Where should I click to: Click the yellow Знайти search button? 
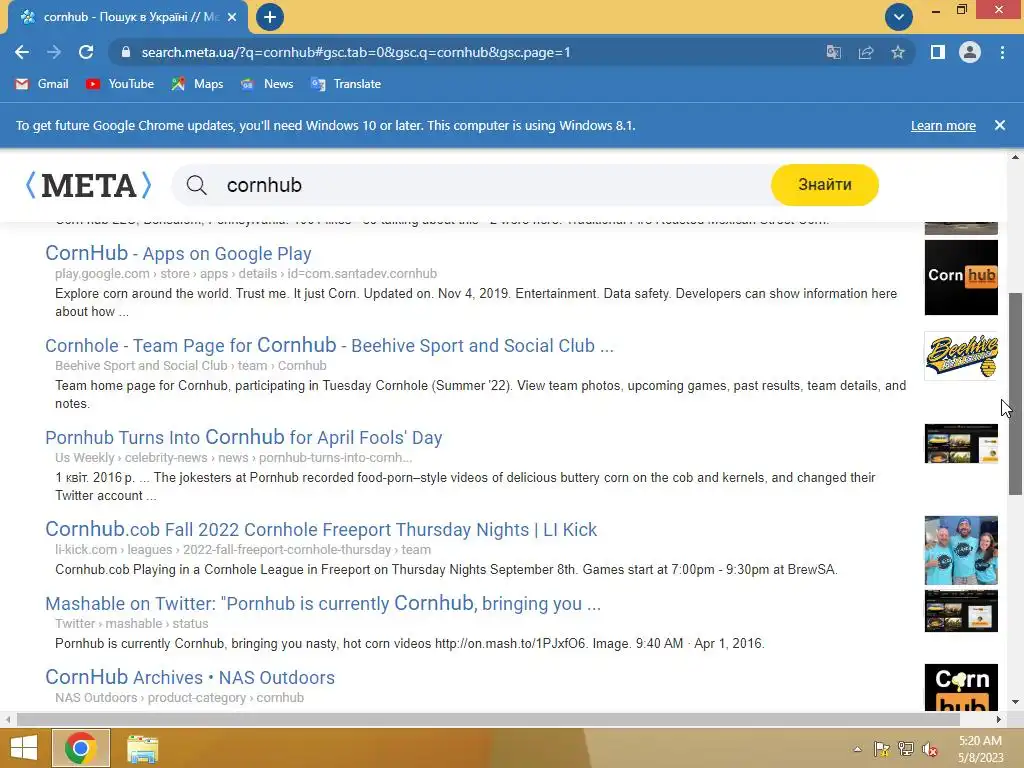coord(825,185)
